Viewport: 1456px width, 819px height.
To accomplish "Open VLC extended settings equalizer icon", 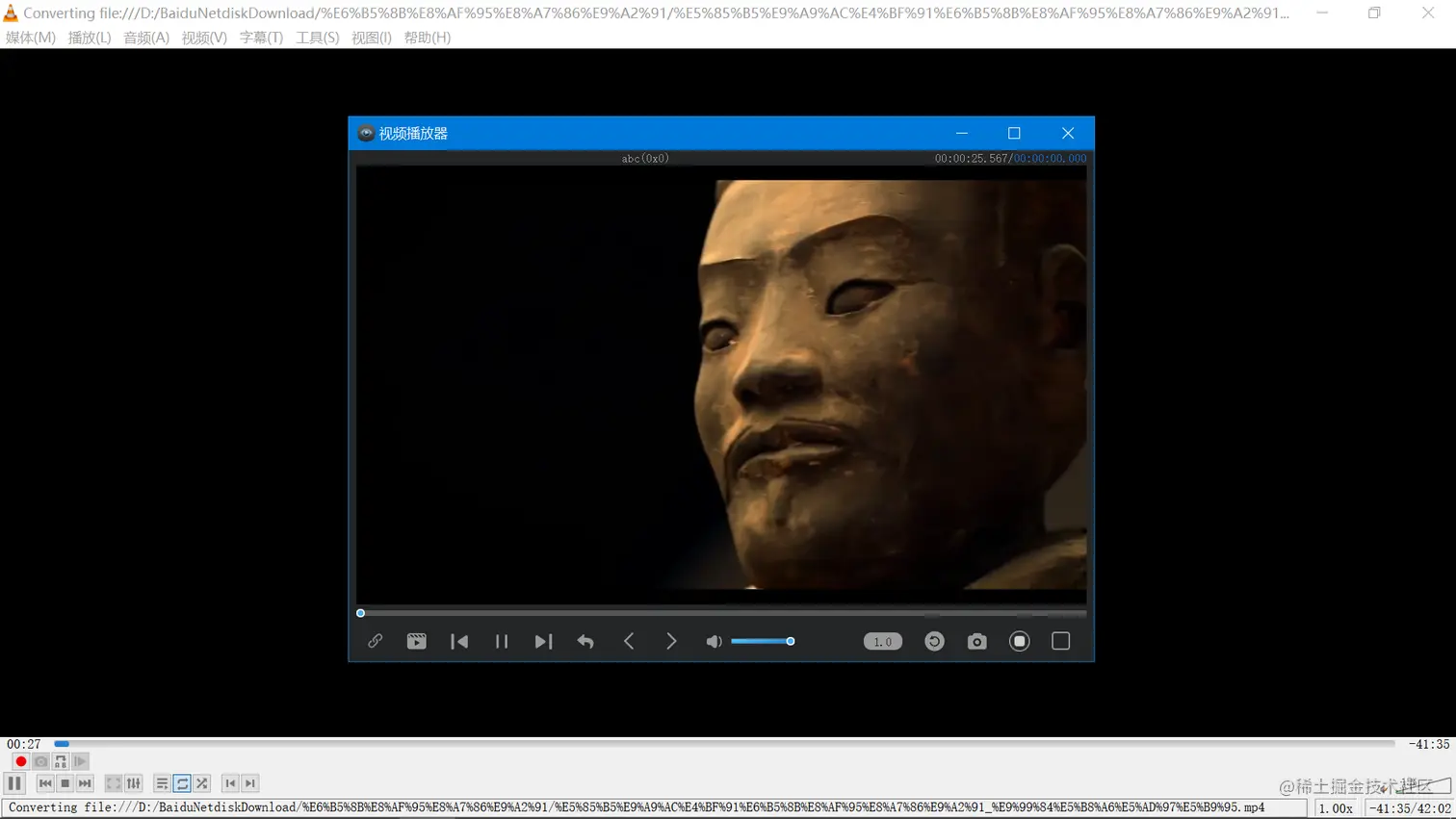I will (134, 783).
